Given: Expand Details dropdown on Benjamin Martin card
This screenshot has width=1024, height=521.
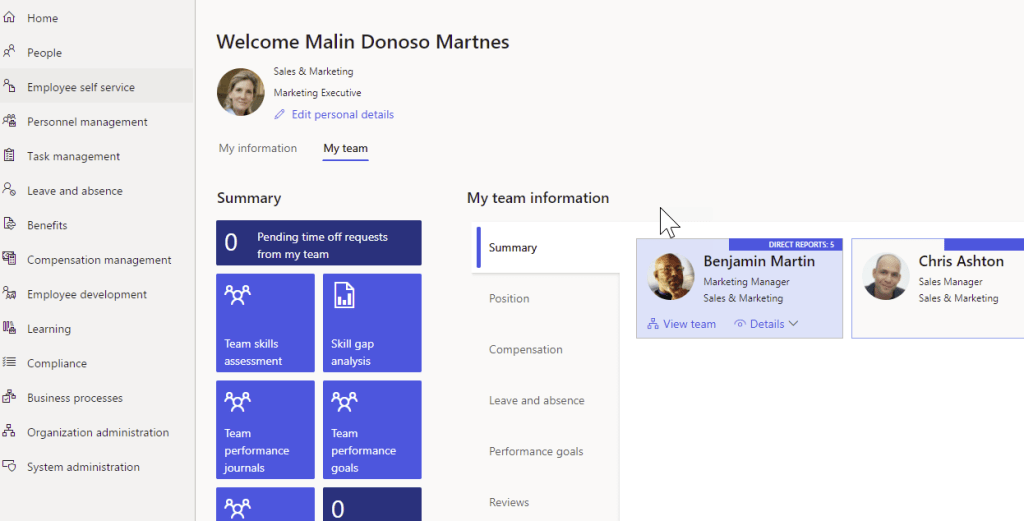Looking at the screenshot, I should click(766, 324).
